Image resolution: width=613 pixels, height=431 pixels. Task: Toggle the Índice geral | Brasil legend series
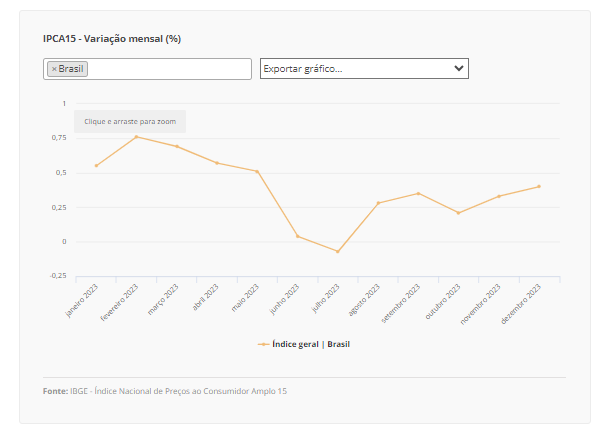304,344
